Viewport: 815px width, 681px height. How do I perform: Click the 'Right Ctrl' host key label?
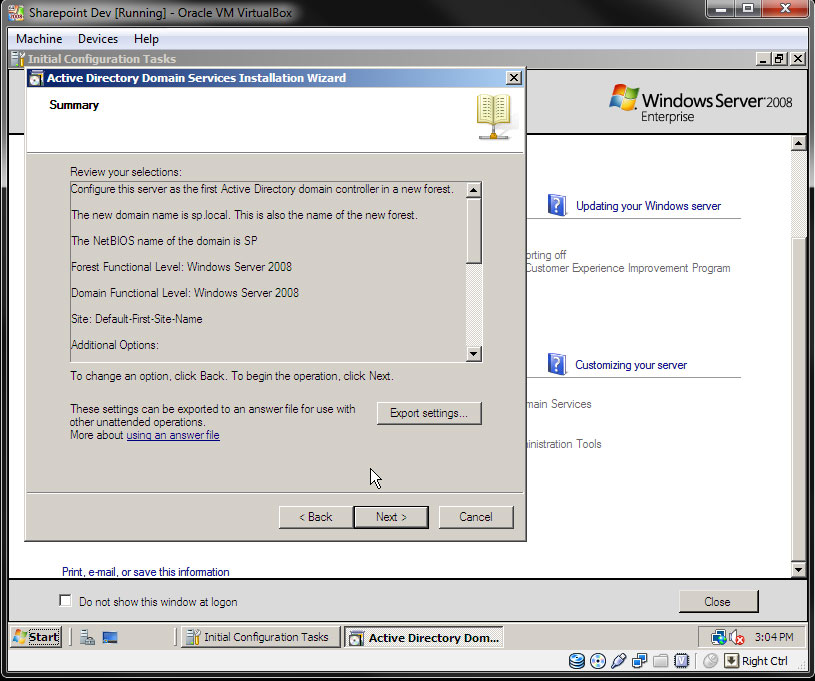tap(765, 661)
